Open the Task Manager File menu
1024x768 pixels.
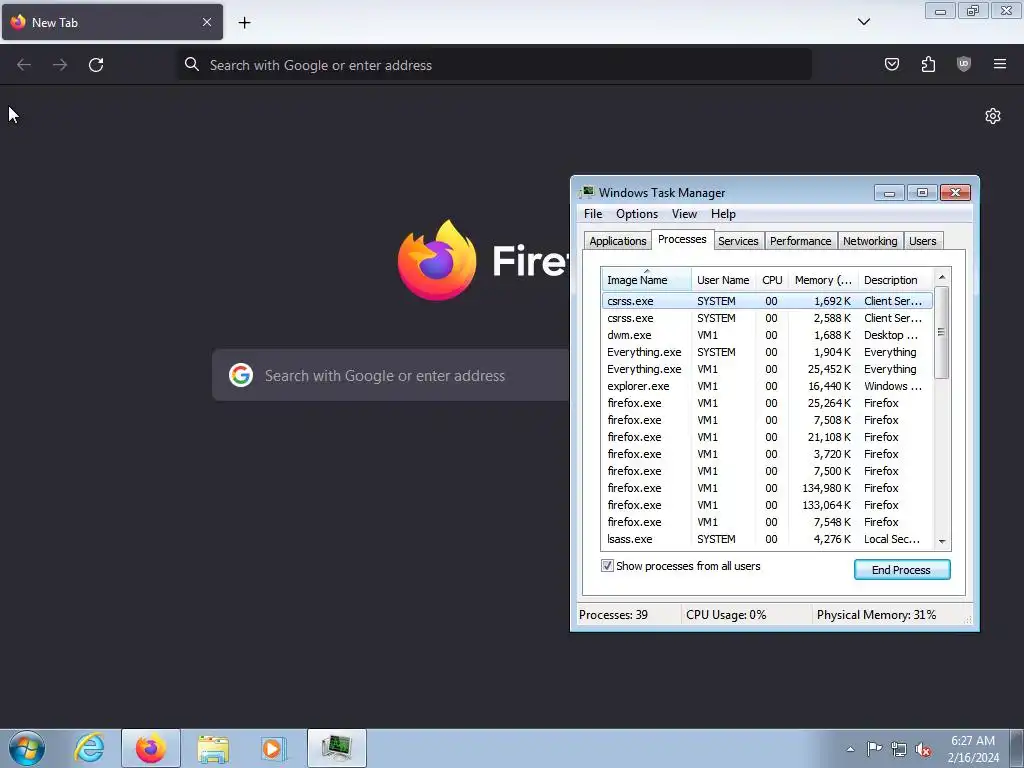pos(593,214)
